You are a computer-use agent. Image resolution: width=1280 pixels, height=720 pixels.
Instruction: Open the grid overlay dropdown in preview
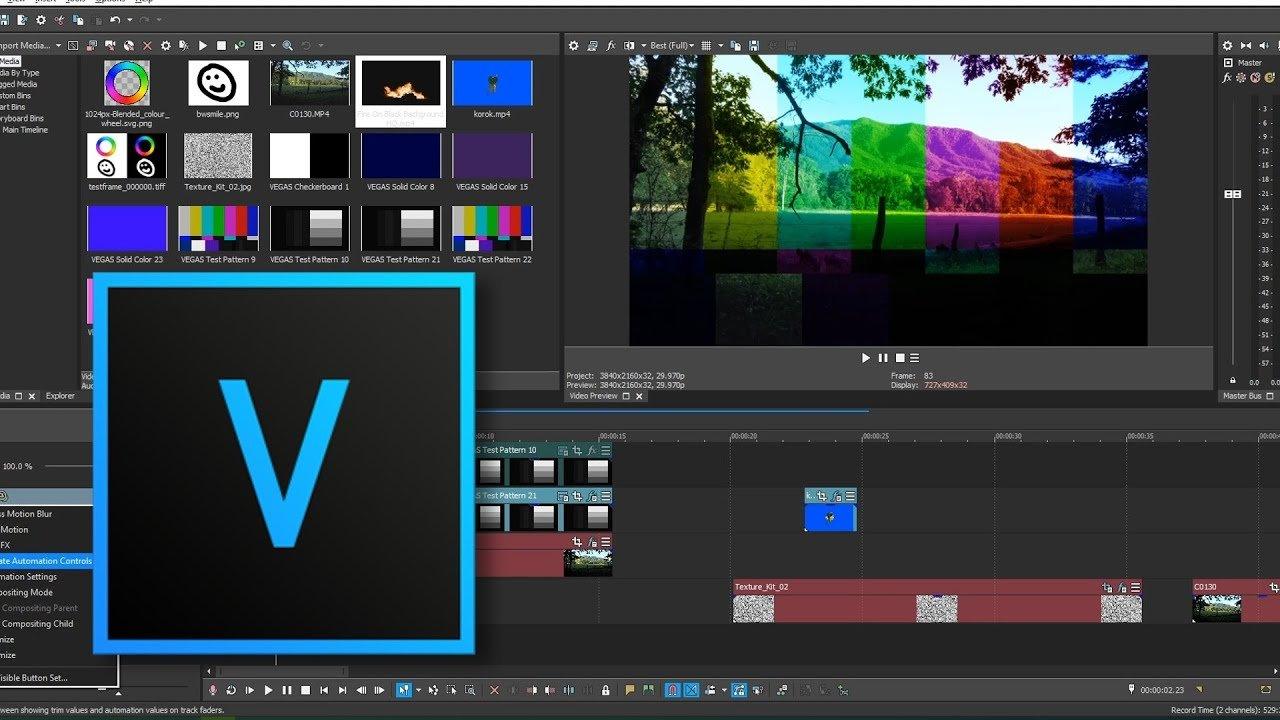[x=718, y=45]
